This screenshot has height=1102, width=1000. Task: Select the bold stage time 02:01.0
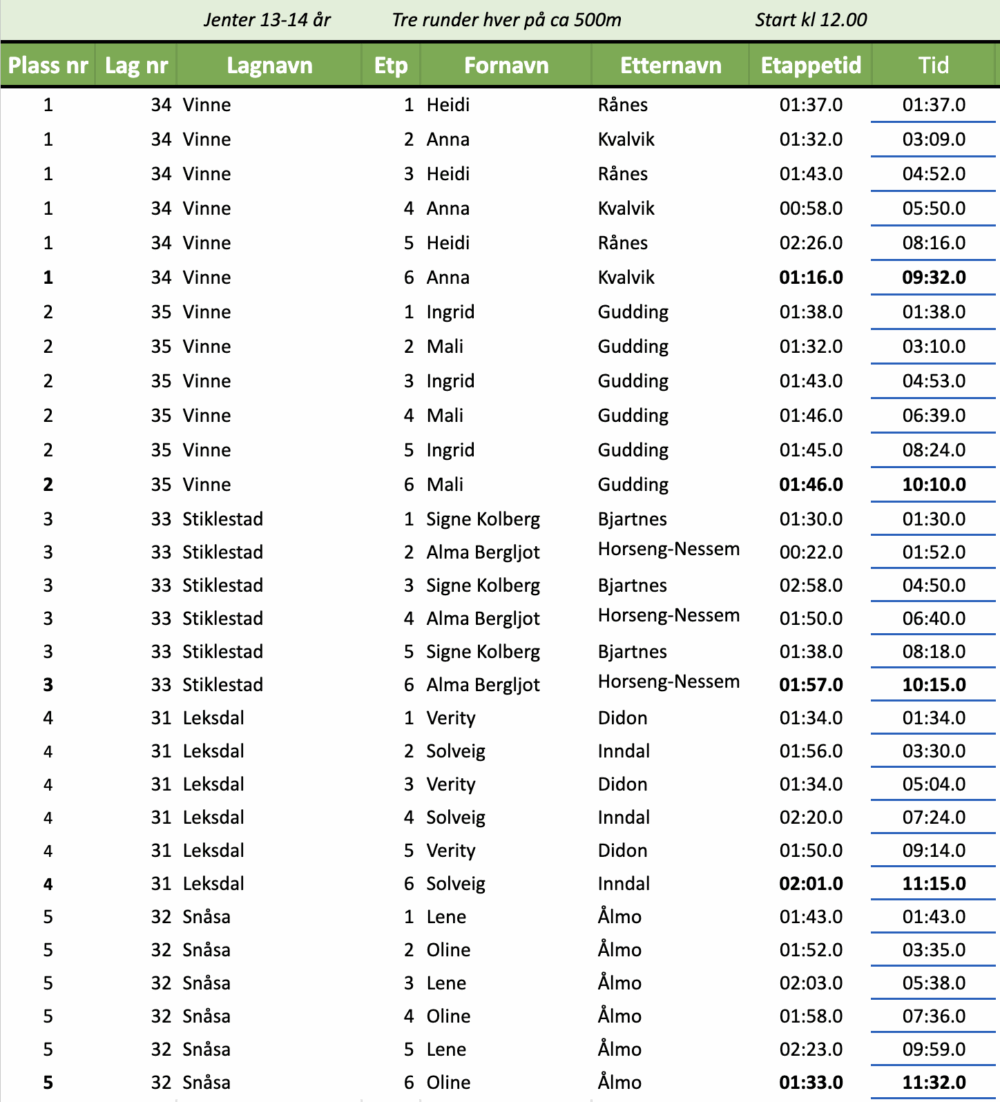tap(811, 884)
